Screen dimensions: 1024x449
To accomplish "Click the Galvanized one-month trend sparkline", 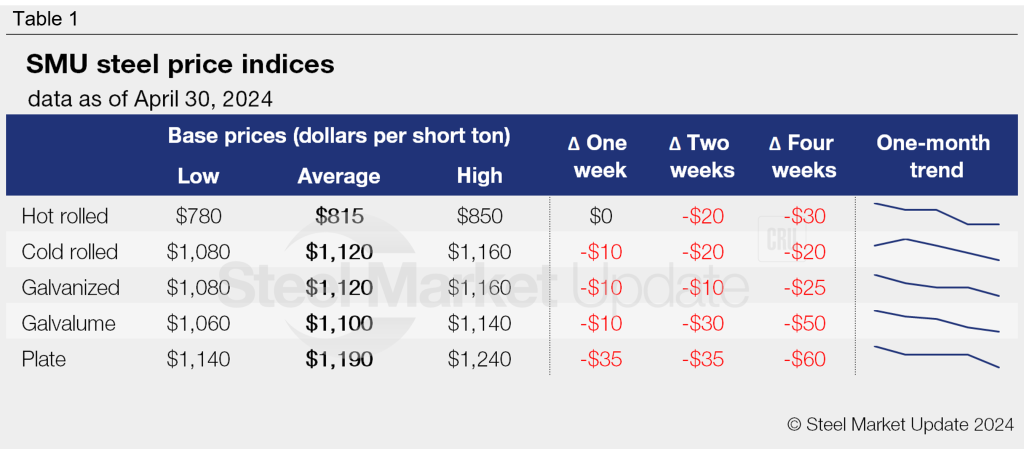I will pos(936,286).
